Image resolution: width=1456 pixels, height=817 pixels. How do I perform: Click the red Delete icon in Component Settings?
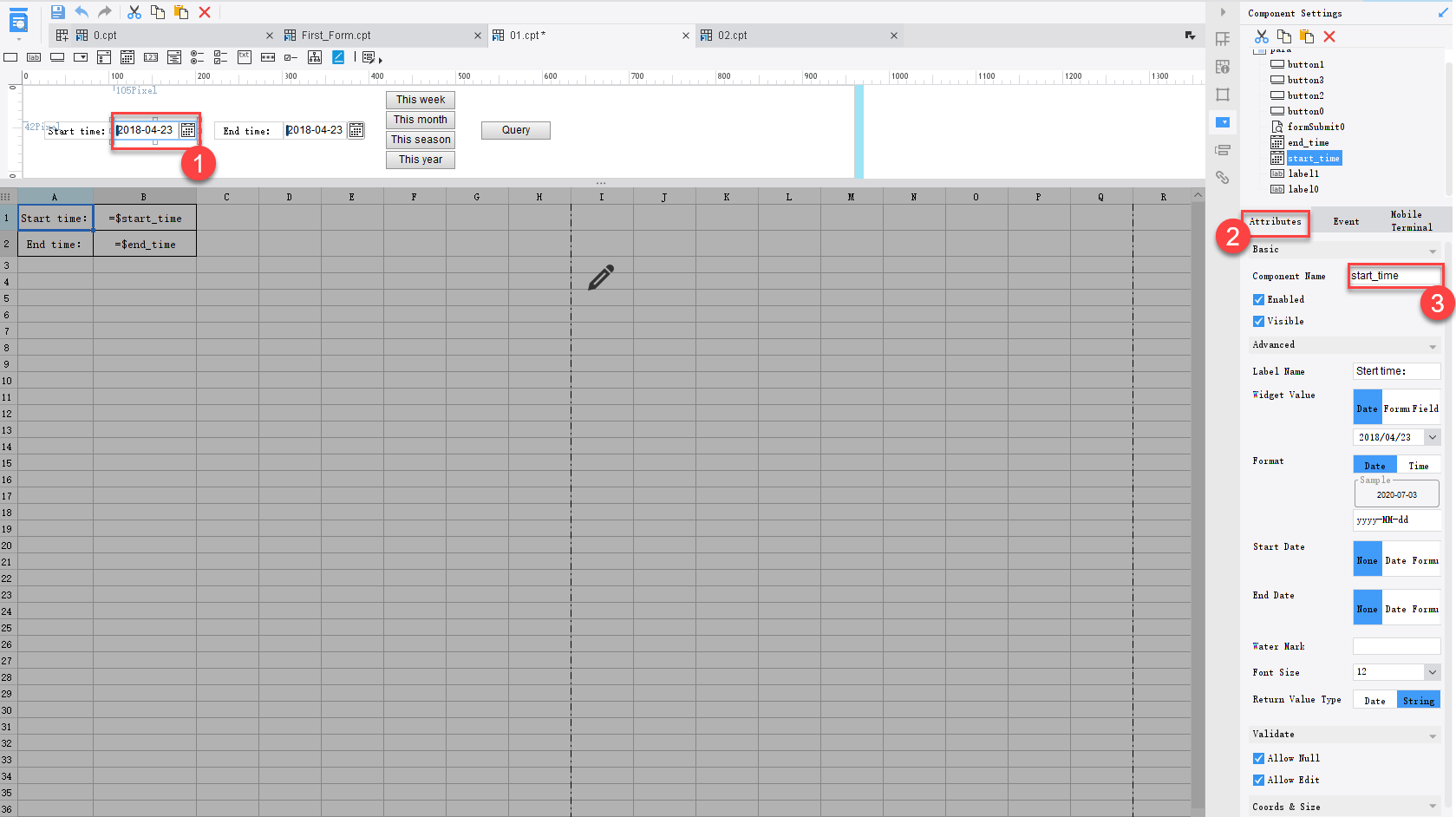pos(1329,36)
